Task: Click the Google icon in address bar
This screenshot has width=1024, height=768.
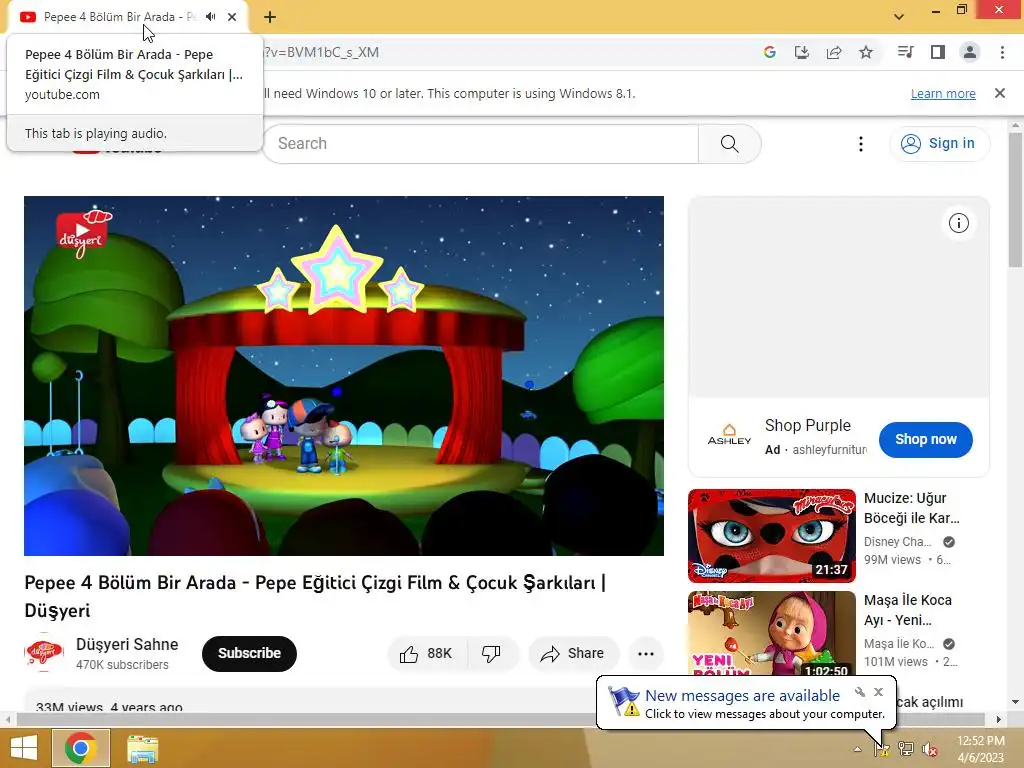Action: 770,52
